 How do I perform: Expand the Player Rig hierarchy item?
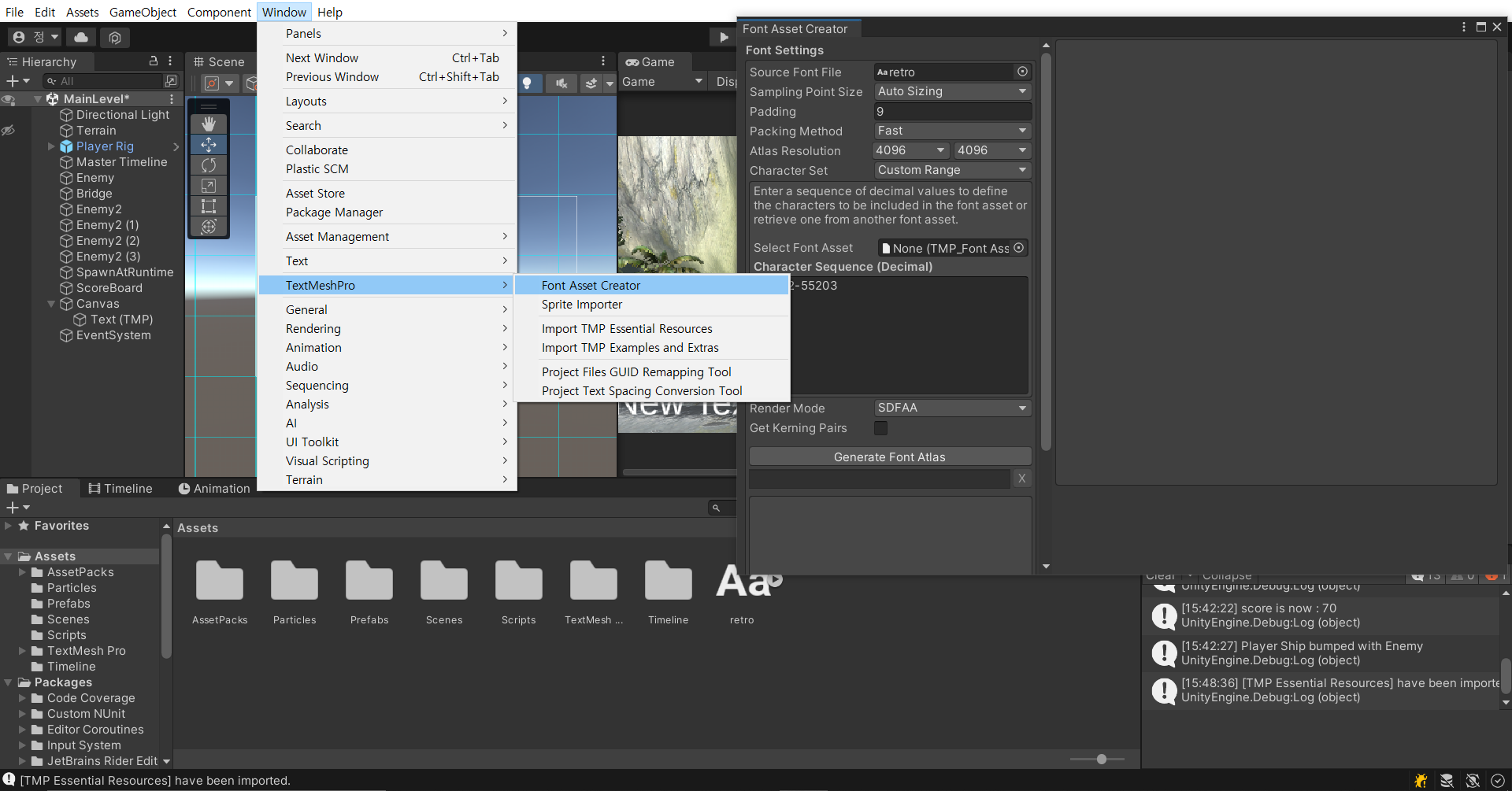click(x=51, y=146)
